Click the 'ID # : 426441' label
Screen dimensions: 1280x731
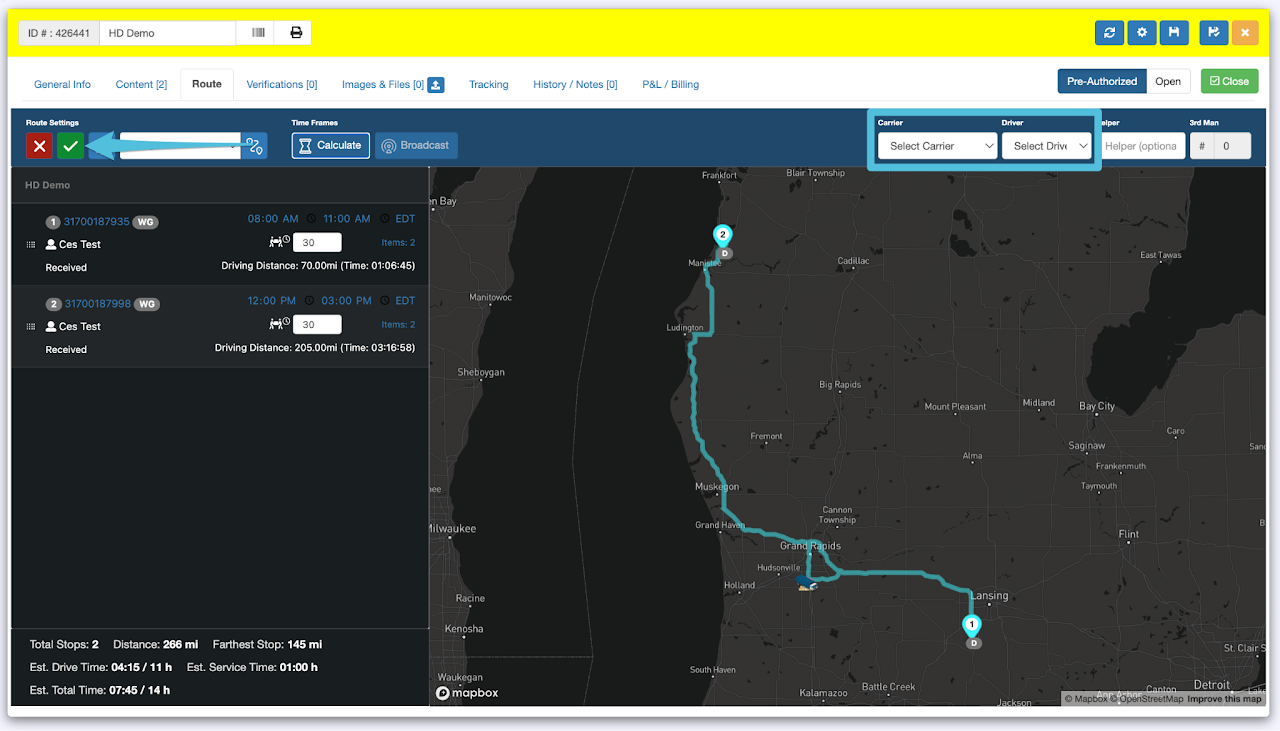coord(59,33)
